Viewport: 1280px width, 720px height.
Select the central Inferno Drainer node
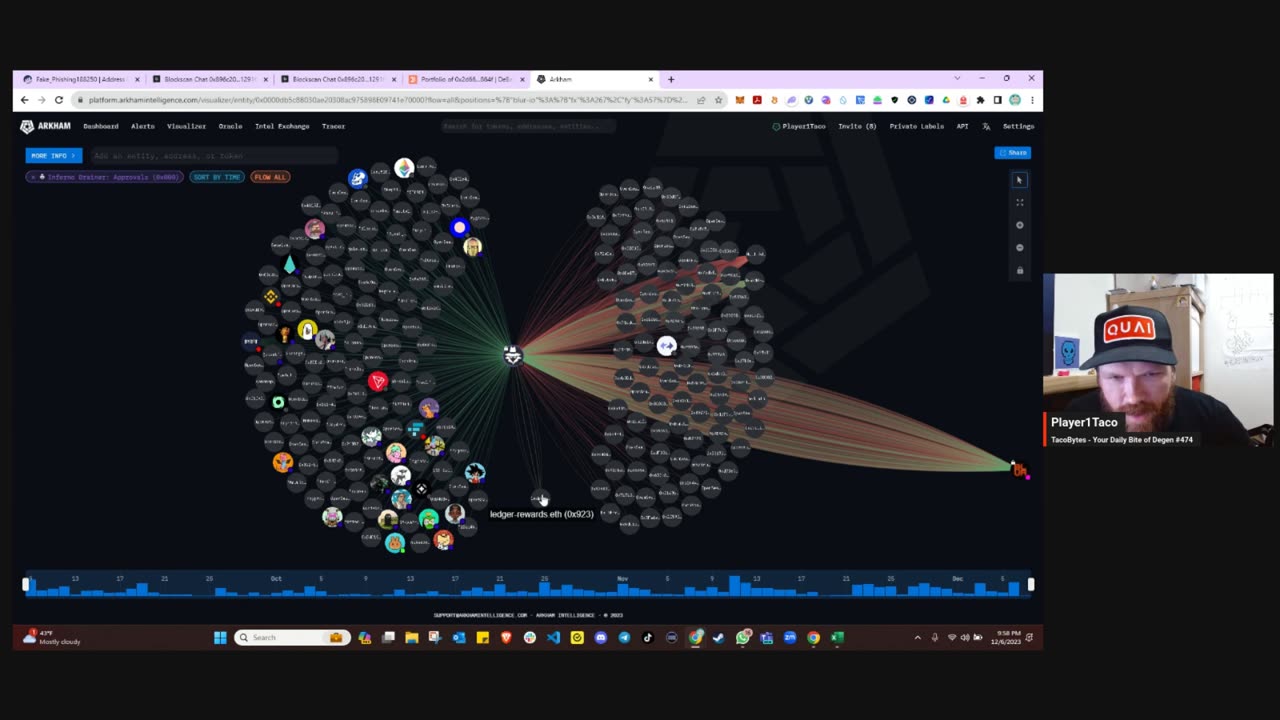pyautogui.click(x=512, y=355)
